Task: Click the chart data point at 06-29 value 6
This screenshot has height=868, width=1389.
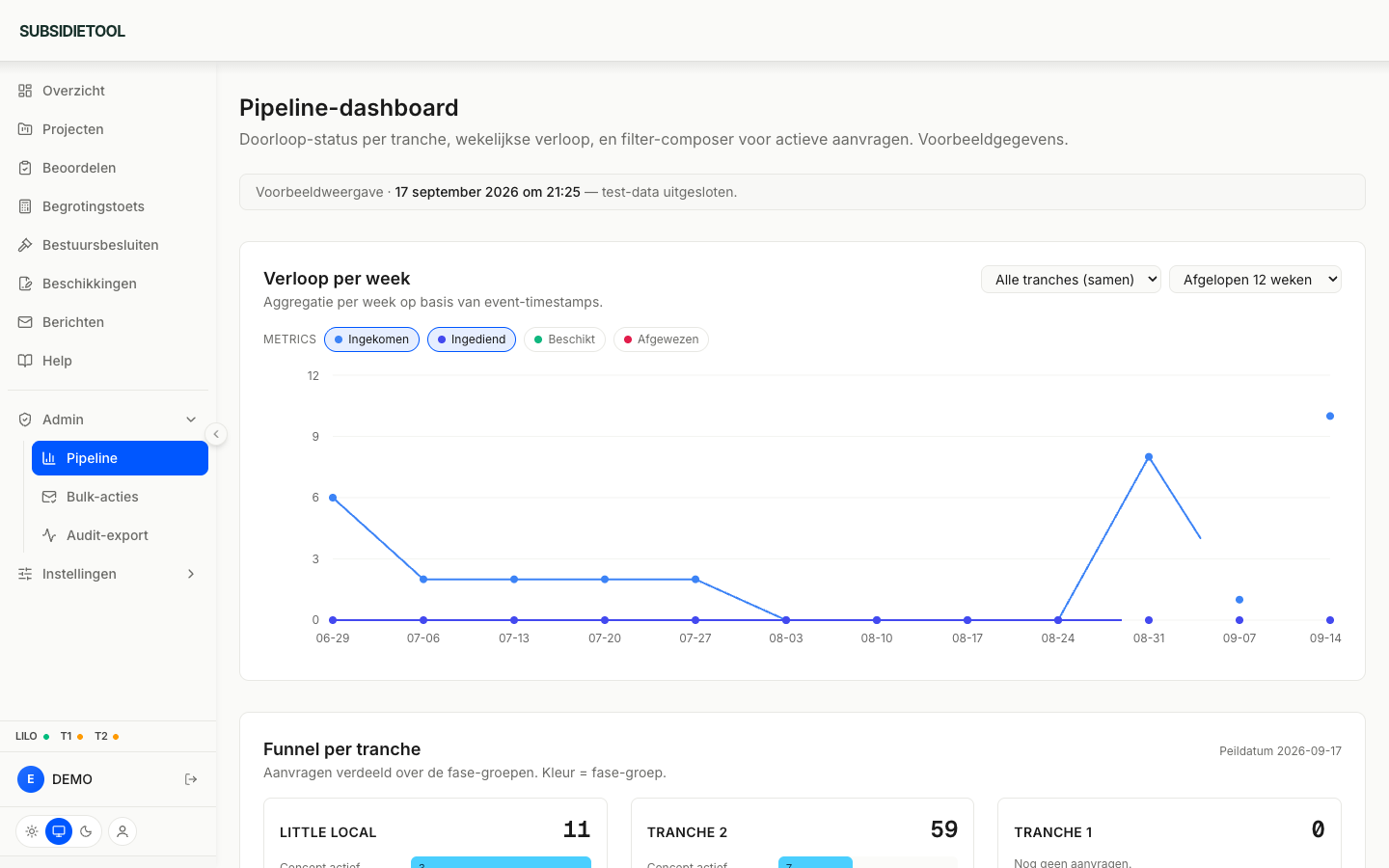Action: pos(333,498)
